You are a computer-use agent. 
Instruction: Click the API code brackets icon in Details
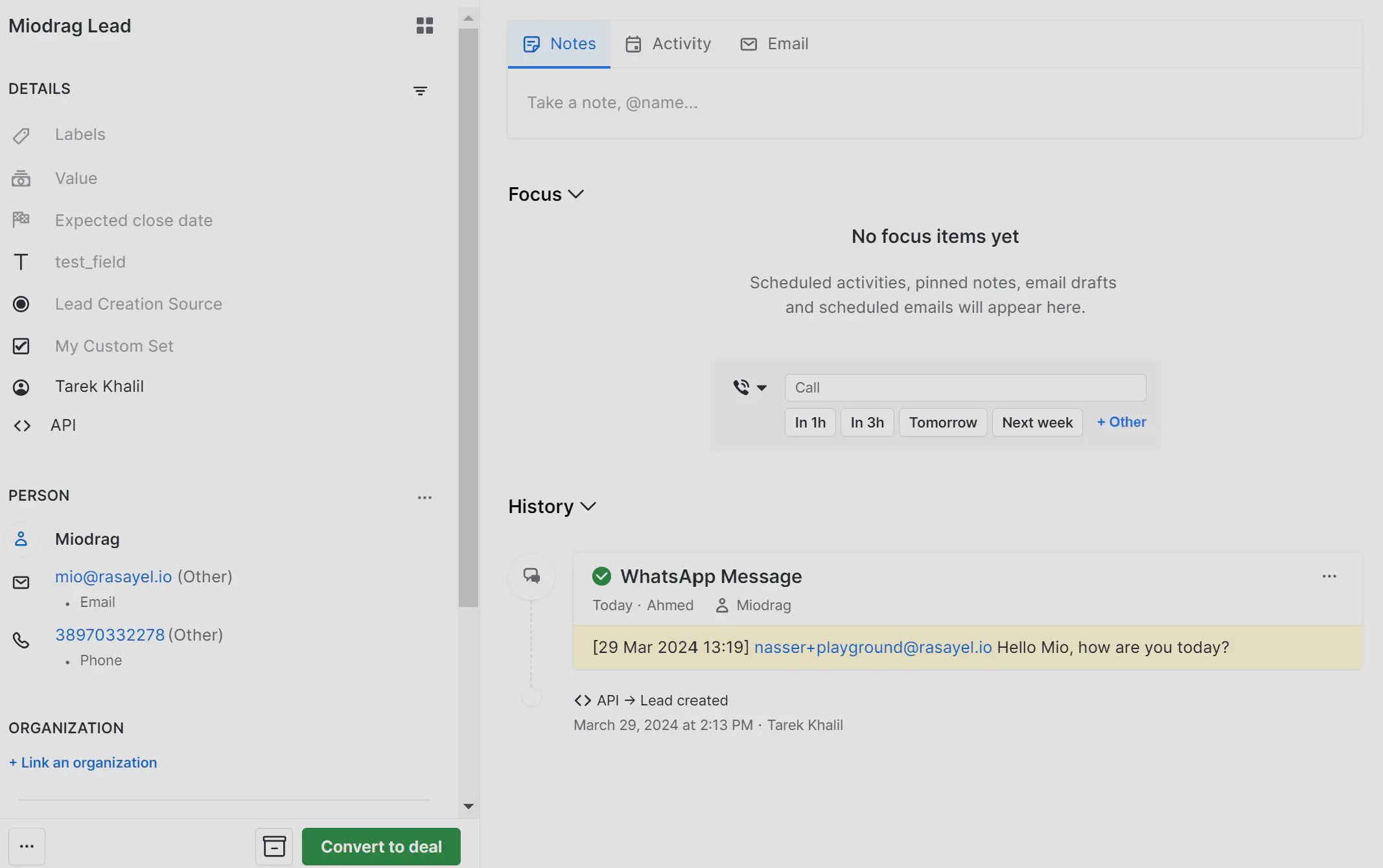[22, 426]
